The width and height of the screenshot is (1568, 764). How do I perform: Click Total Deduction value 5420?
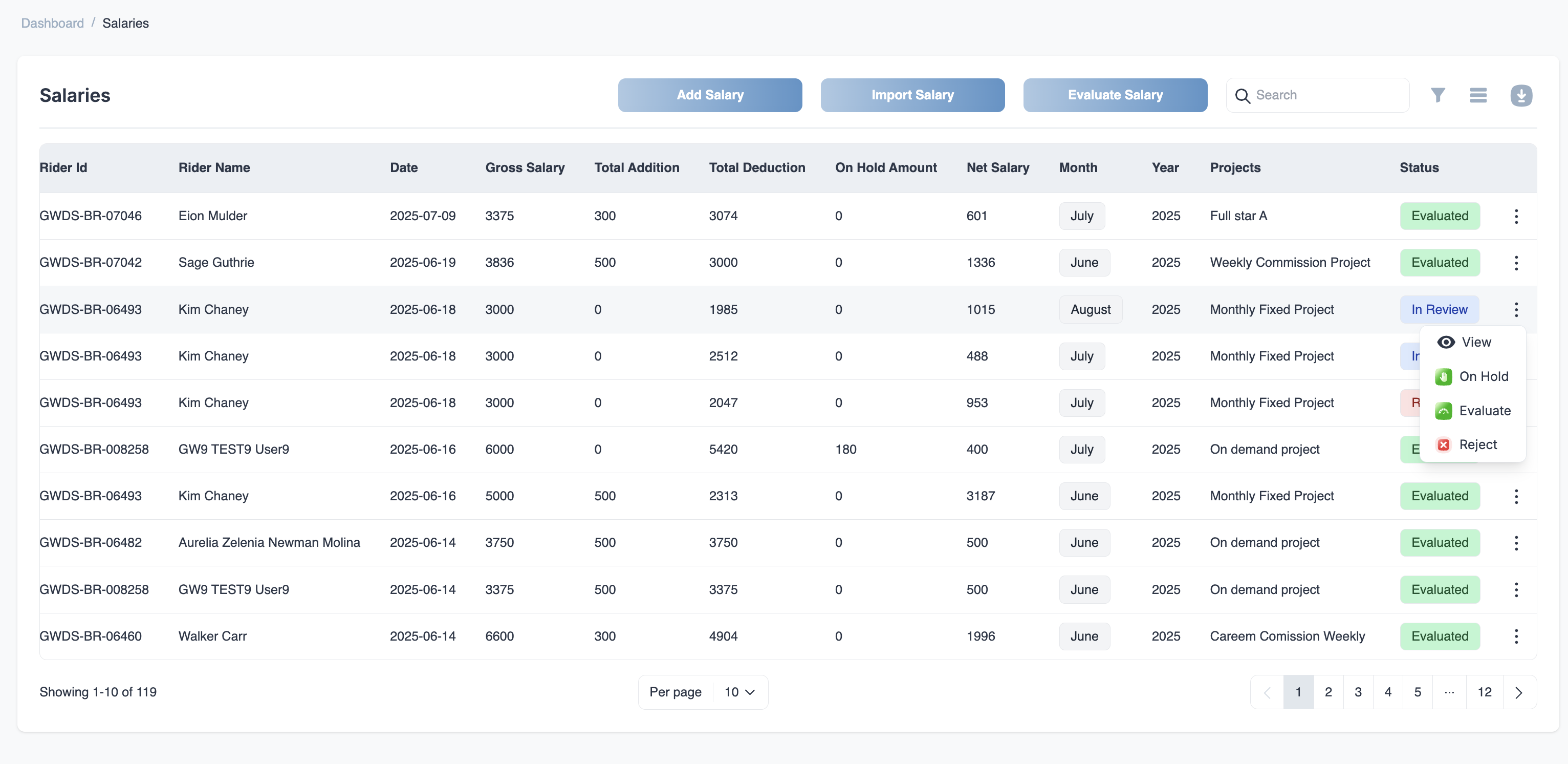[x=723, y=450]
